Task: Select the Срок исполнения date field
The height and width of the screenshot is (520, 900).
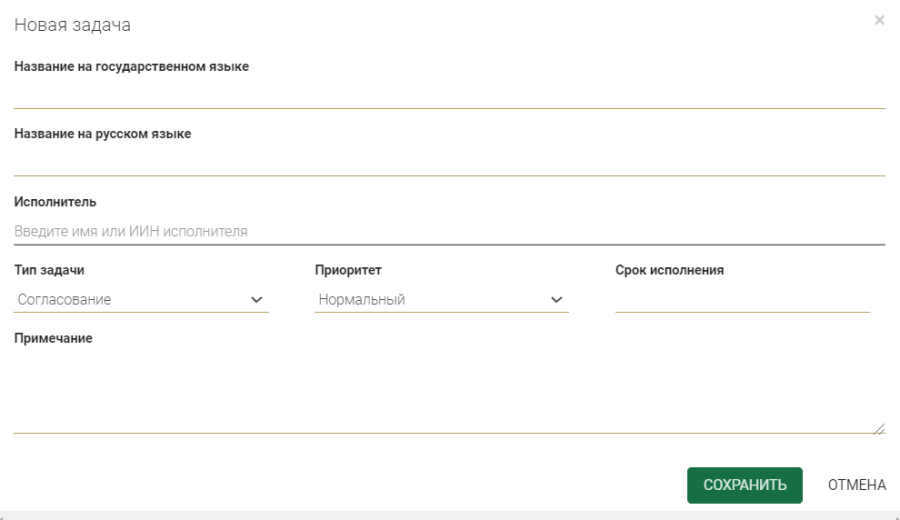Action: pyautogui.click(x=741, y=299)
